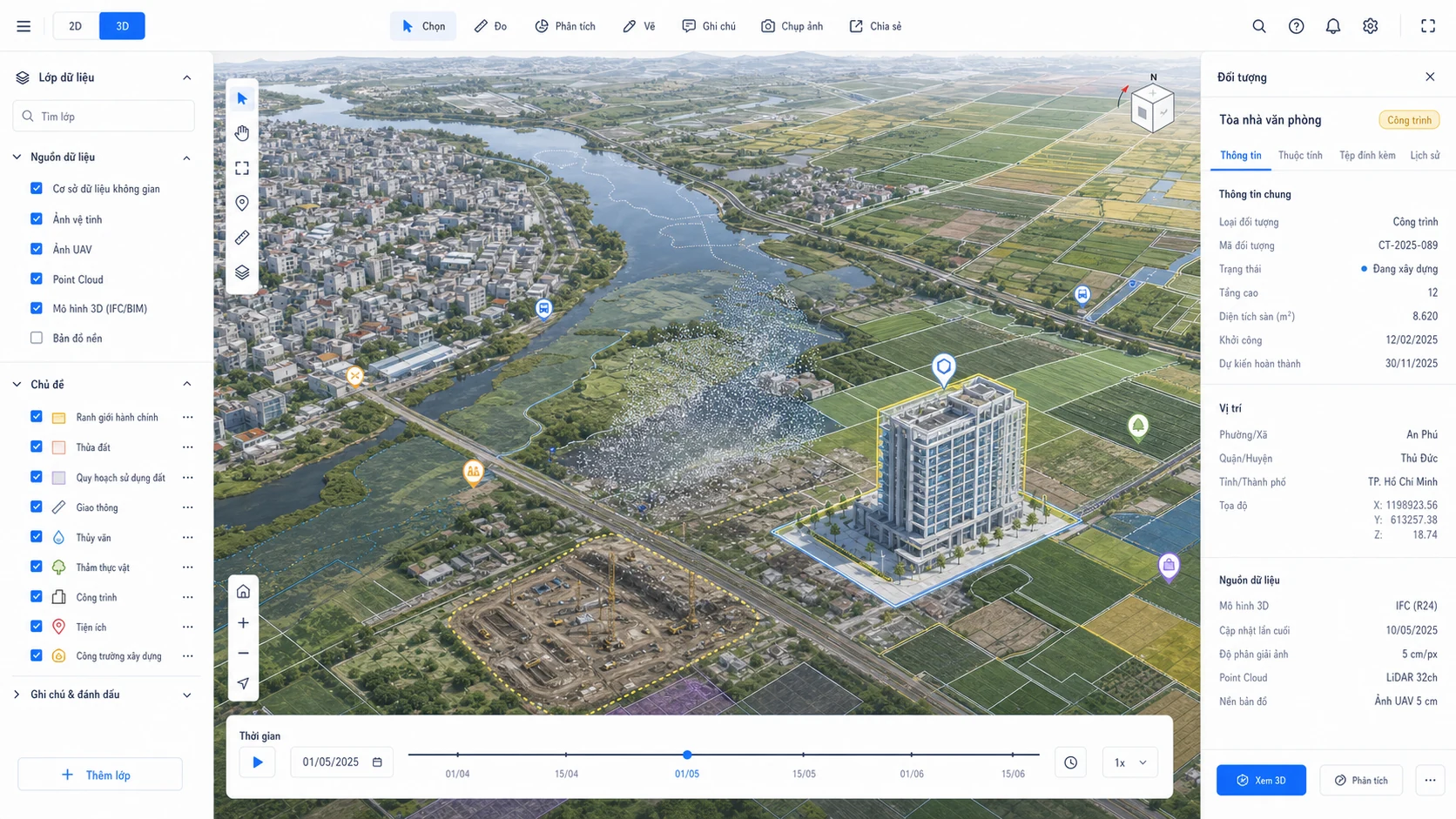Click the locate me navigation arrow
The image size is (1456, 819).
[x=243, y=683]
